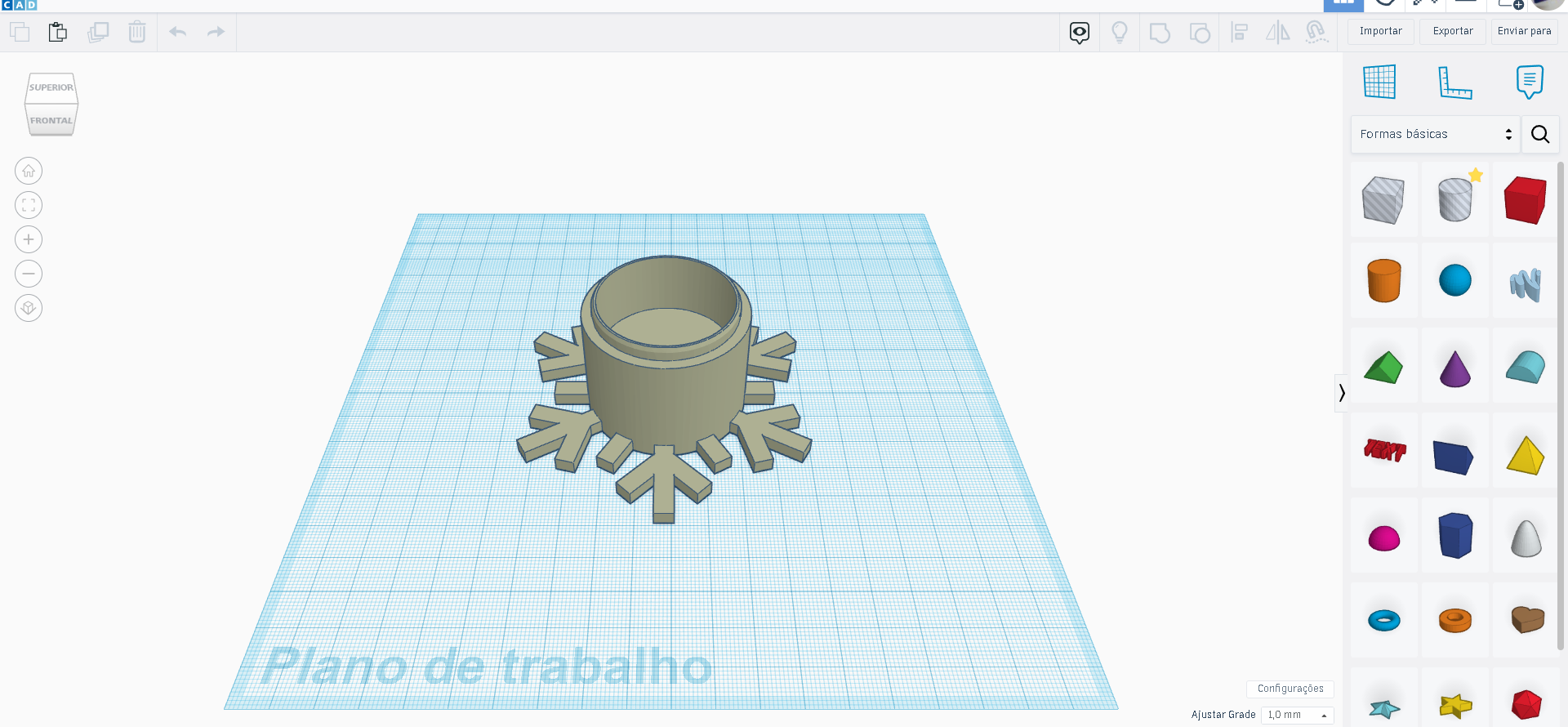
Task: Click the Zoom in plus icon
Action: point(29,239)
